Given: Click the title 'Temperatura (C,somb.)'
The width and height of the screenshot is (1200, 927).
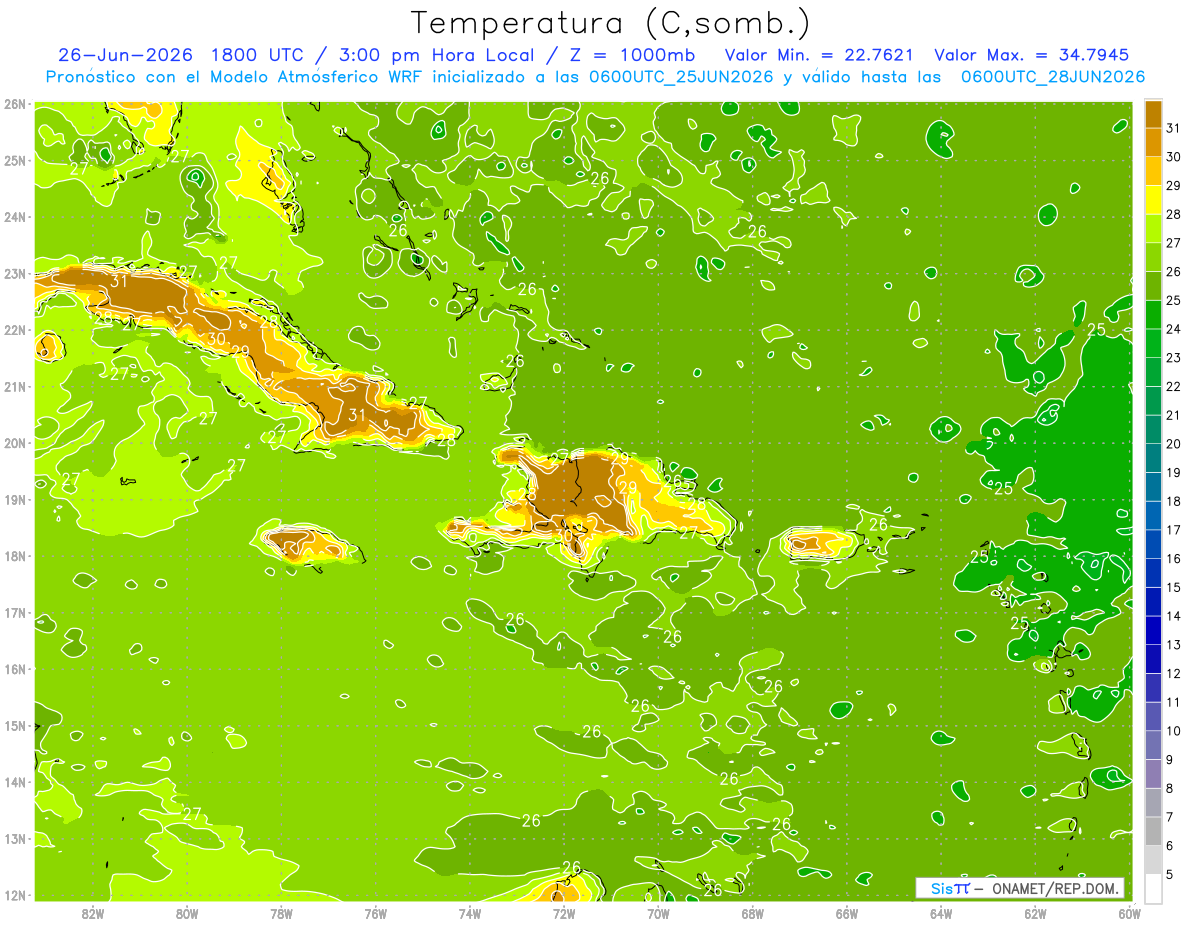Looking at the screenshot, I should coord(610,24).
